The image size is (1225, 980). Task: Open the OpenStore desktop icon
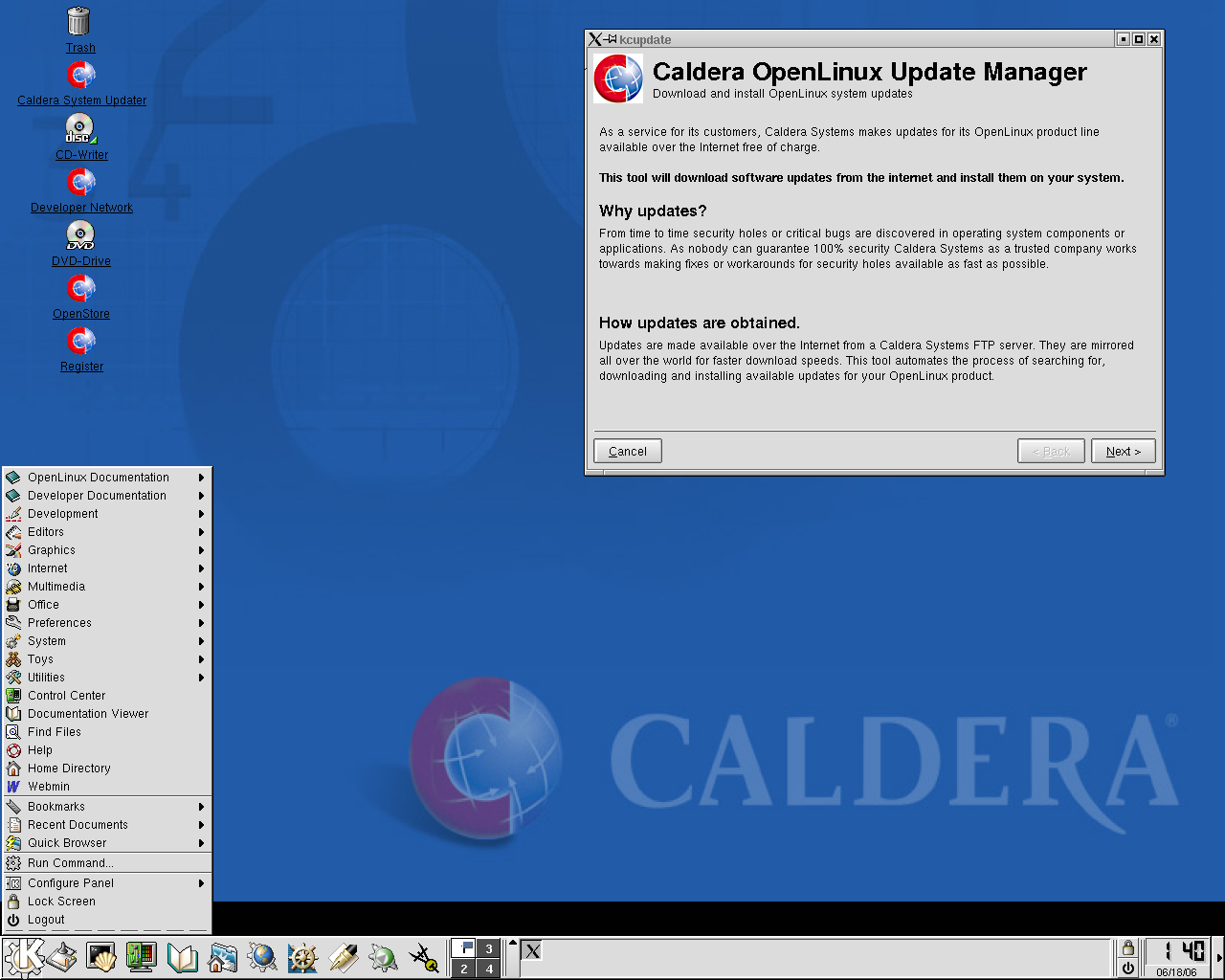81,288
